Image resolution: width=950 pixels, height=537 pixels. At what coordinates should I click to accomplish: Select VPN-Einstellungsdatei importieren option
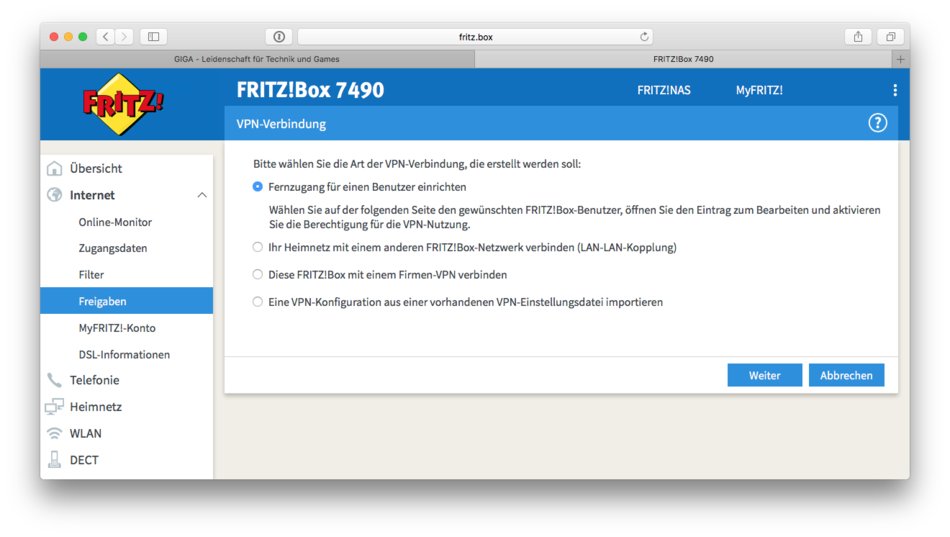[x=258, y=301]
